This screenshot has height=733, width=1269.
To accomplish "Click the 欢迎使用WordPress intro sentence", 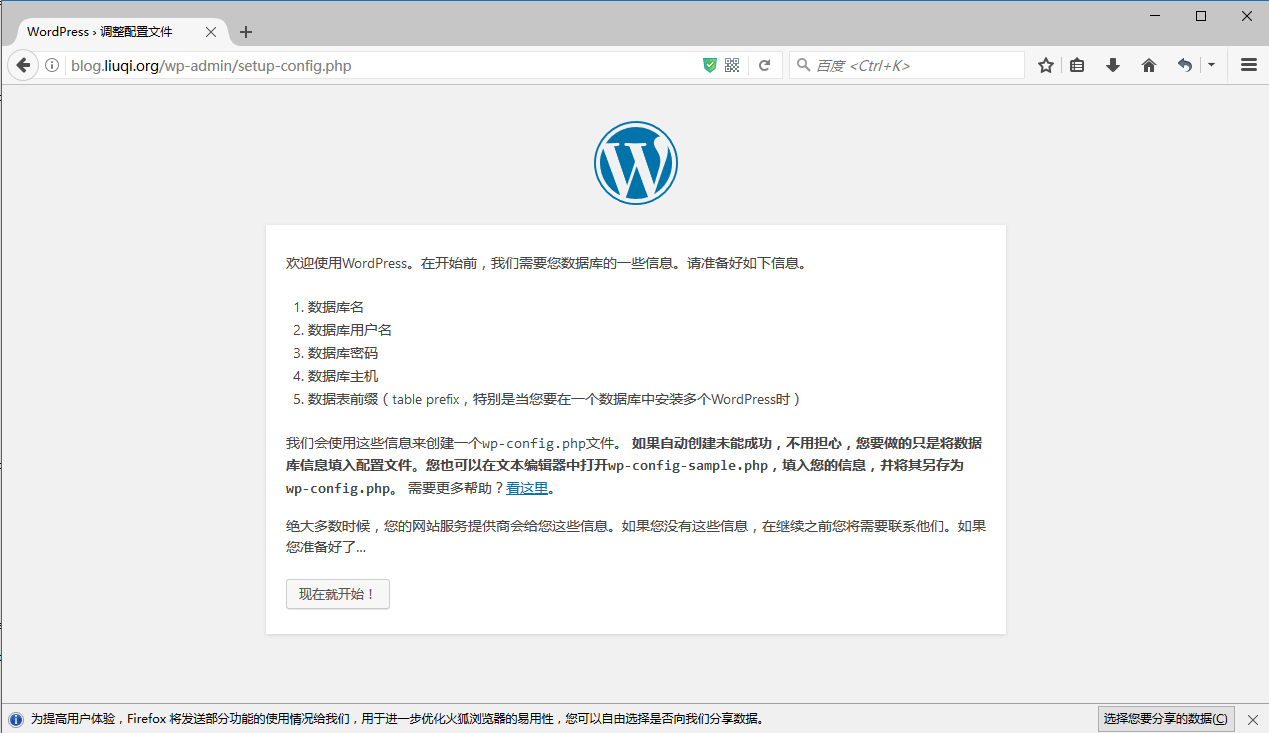I will pyautogui.click(x=546, y=264).
